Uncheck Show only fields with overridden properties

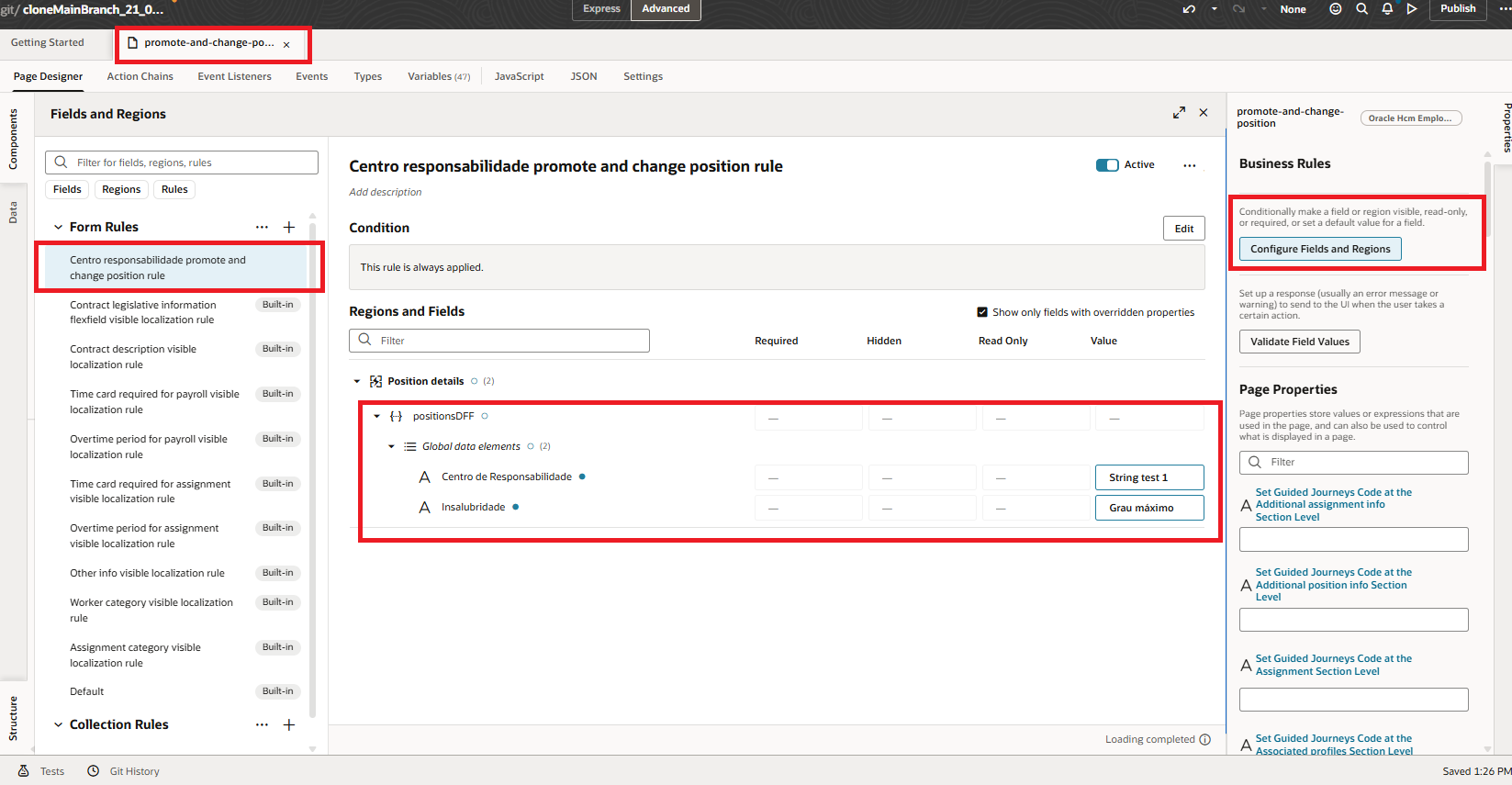(x=982, y=312)
